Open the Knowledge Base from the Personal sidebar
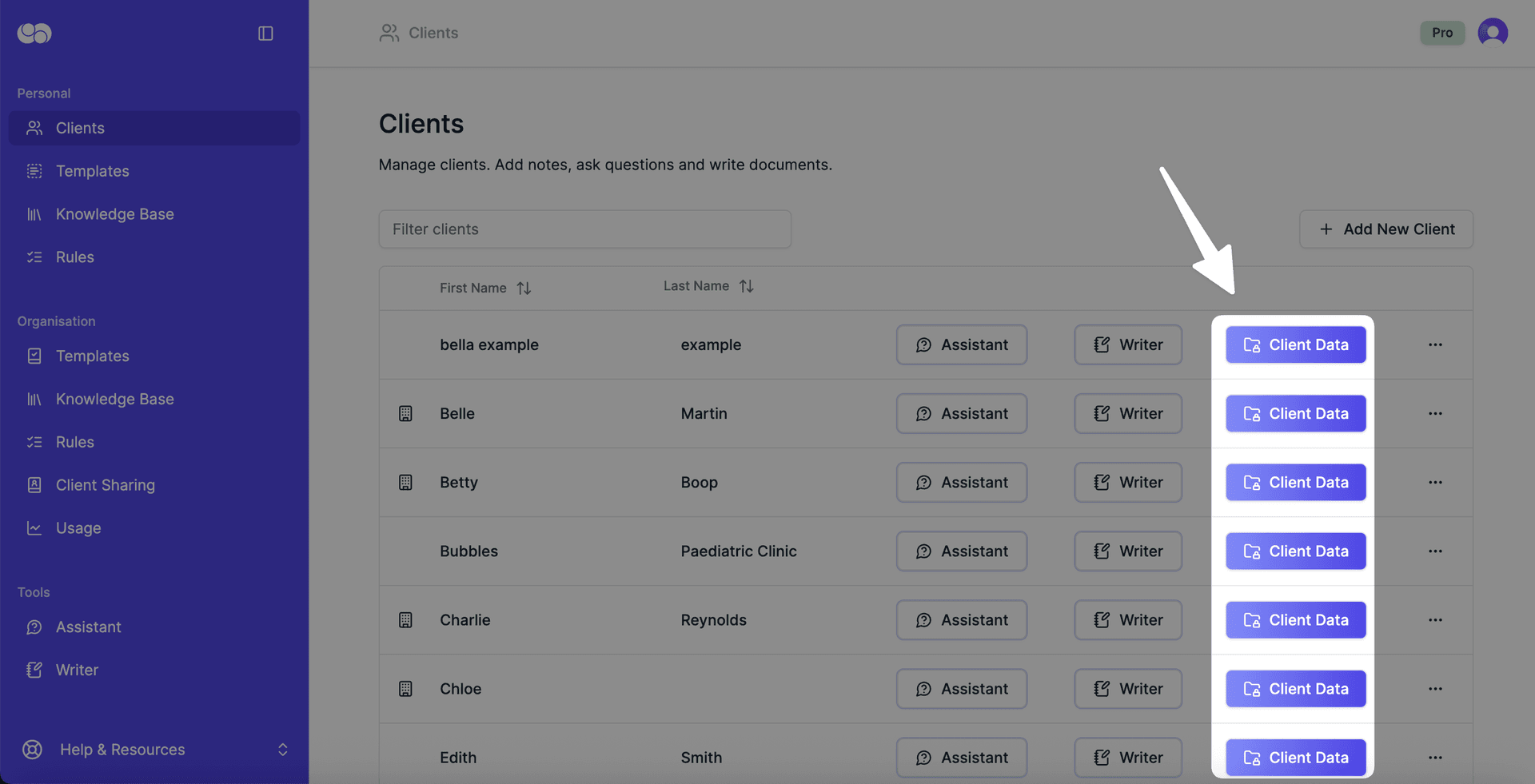 [x=114, y=213]
